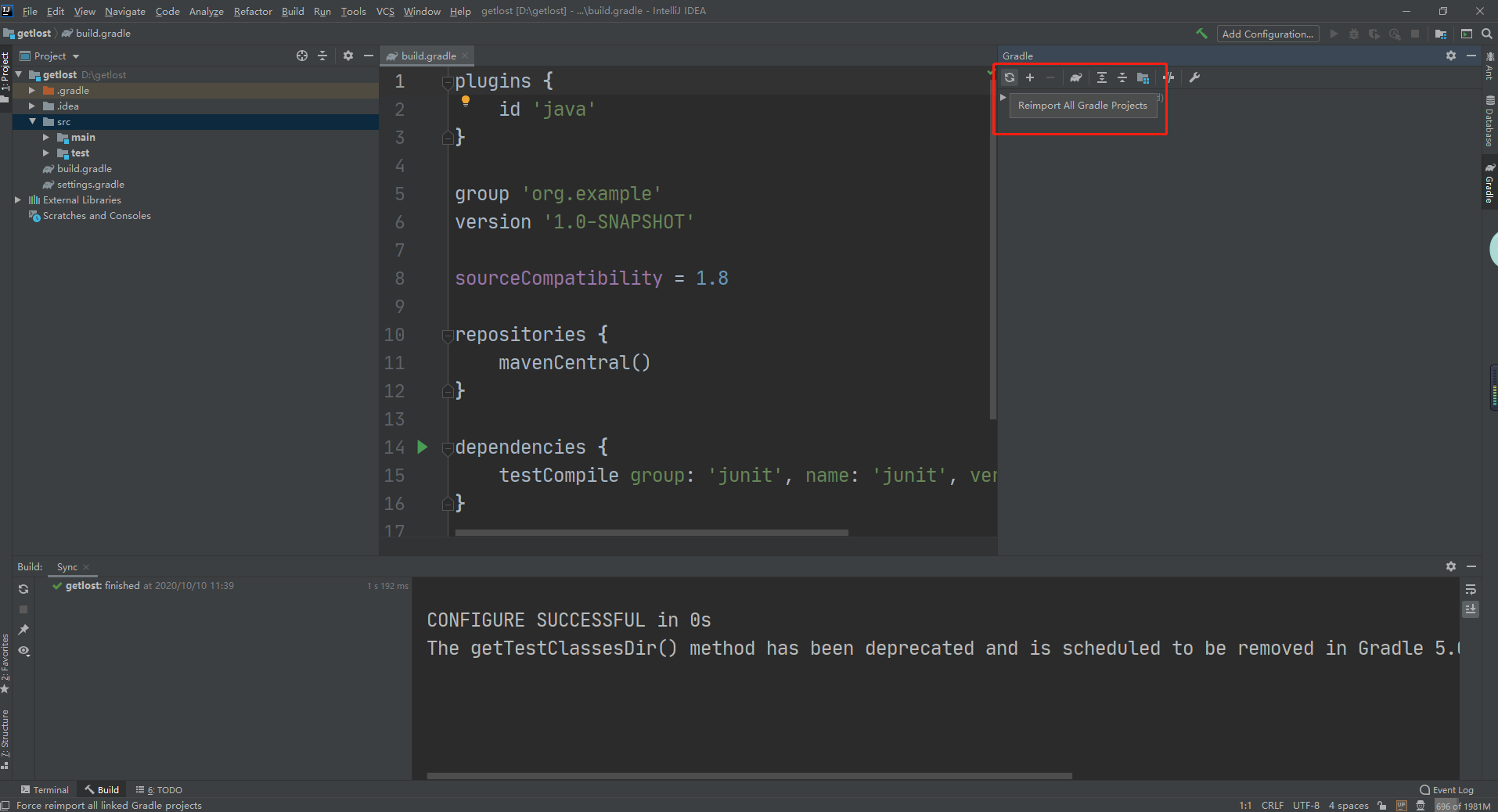Click the inspector hat icon in status bar
The height and width of the screenshot is (812, 1498).
(x=1421, y=806)
